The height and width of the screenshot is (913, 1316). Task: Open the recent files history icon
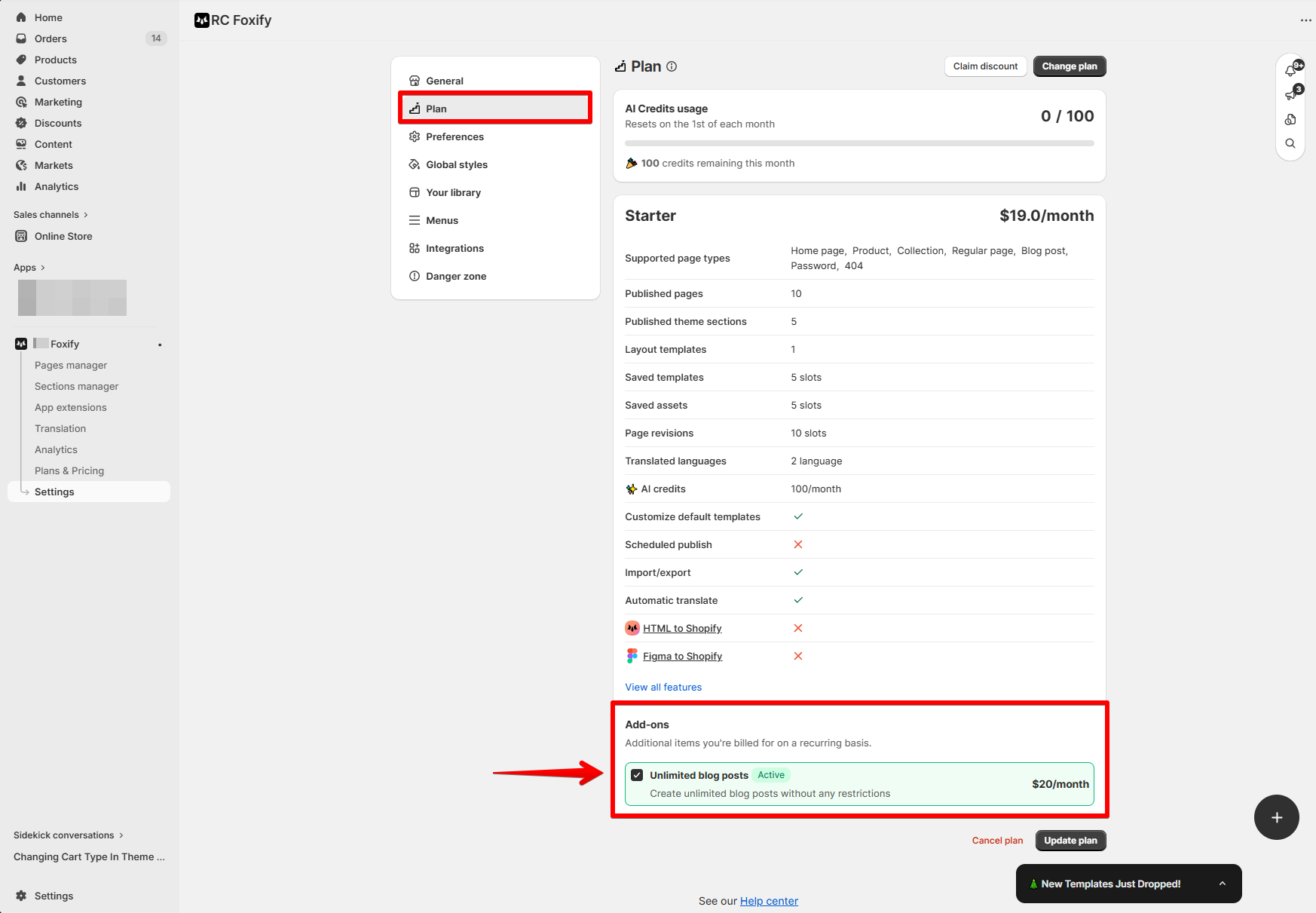[x=1290, y=119]
